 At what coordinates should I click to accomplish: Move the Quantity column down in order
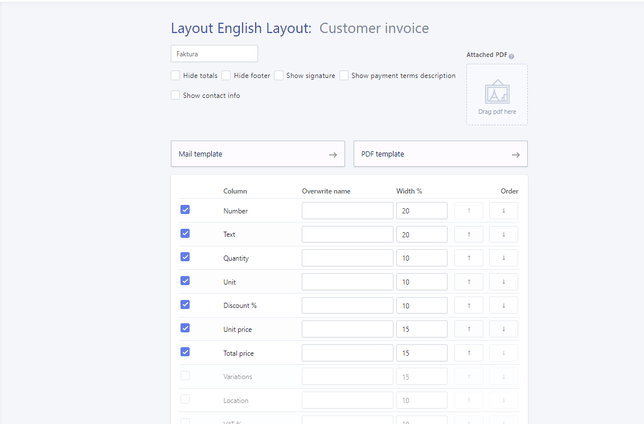tap(503, 258)
